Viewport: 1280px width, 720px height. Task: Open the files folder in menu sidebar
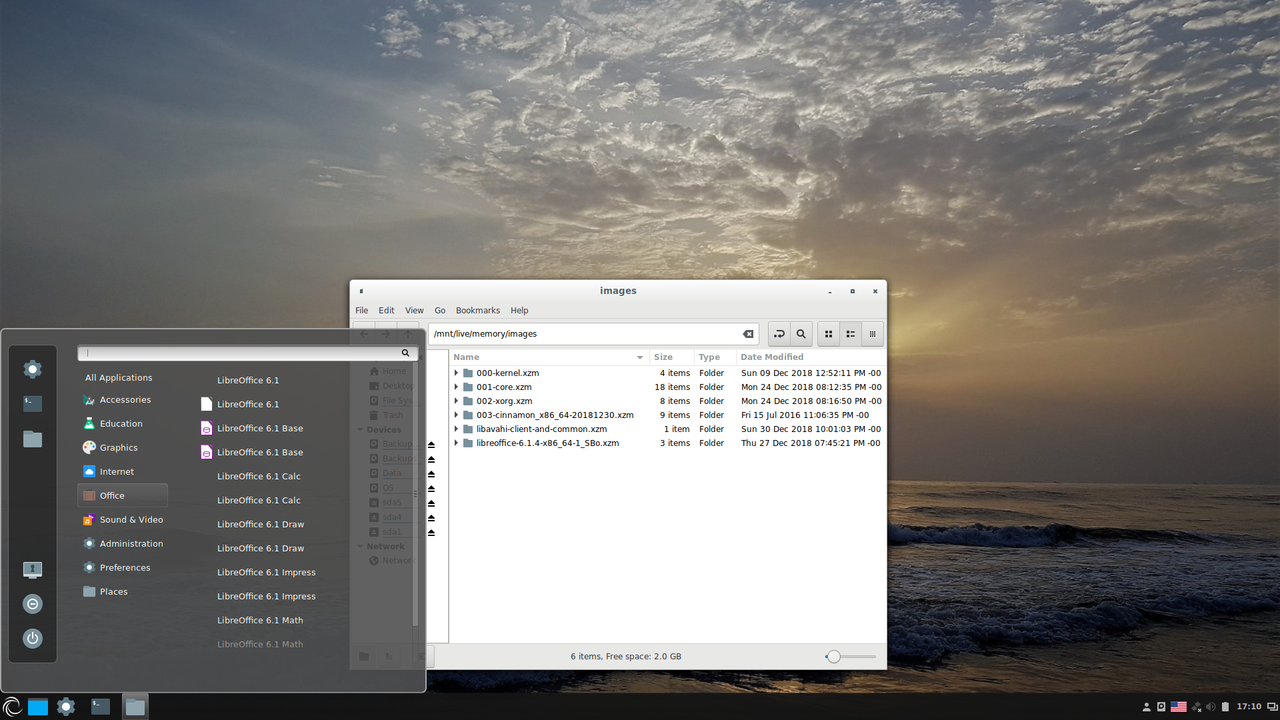(33, 439)
